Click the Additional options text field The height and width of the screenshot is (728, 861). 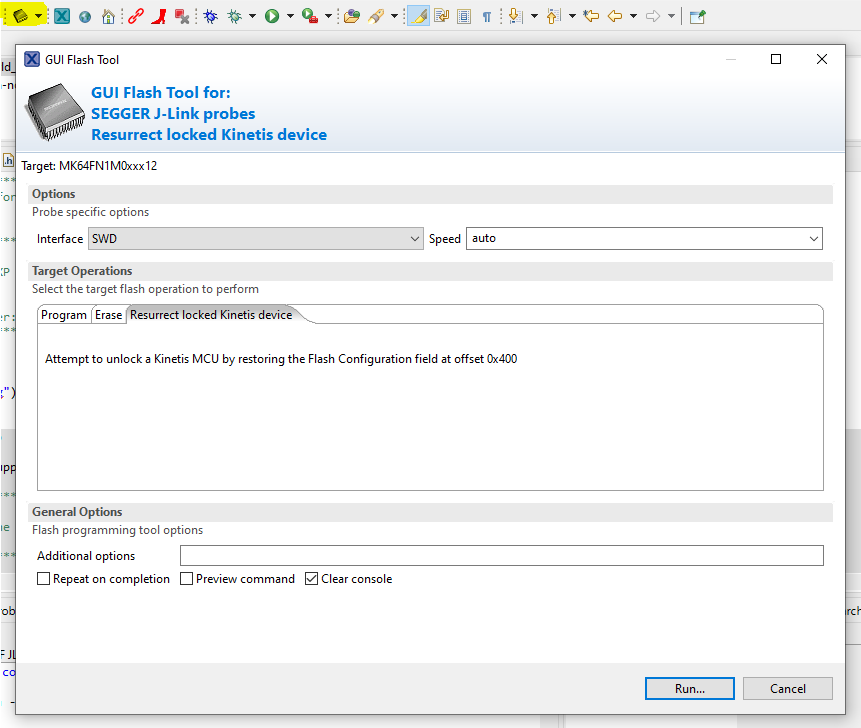coord(502,556)
